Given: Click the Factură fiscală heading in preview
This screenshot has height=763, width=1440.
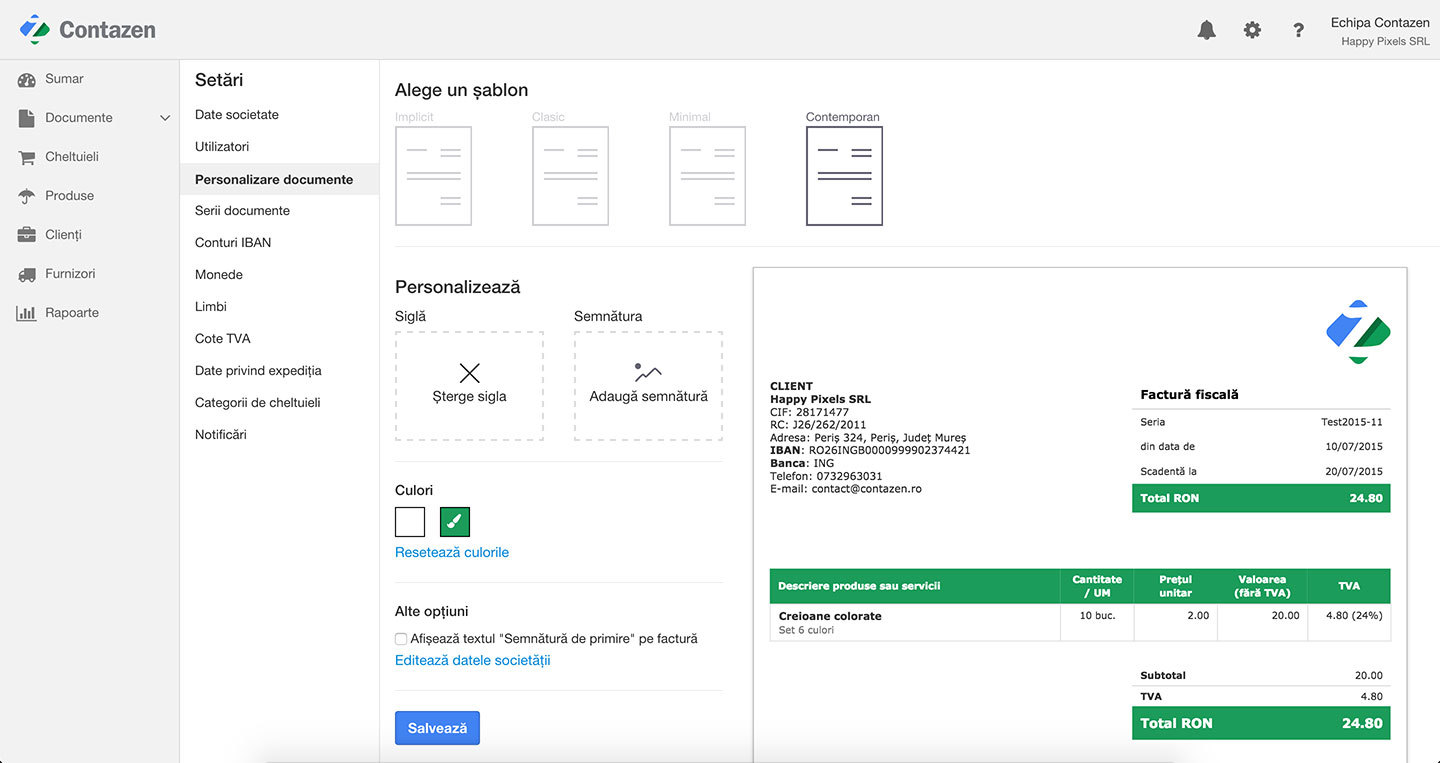Looking at the screenshot, I should point(1189,395).
